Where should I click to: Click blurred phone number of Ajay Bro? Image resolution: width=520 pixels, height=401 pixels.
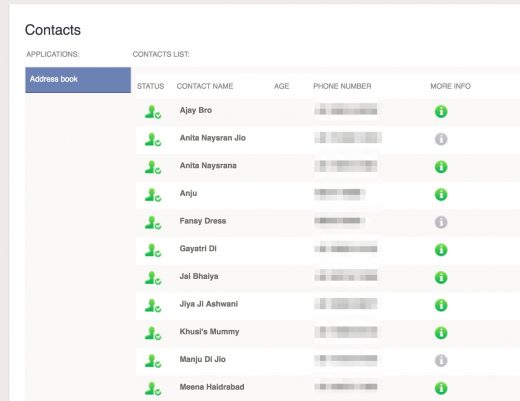pos(346,109)
